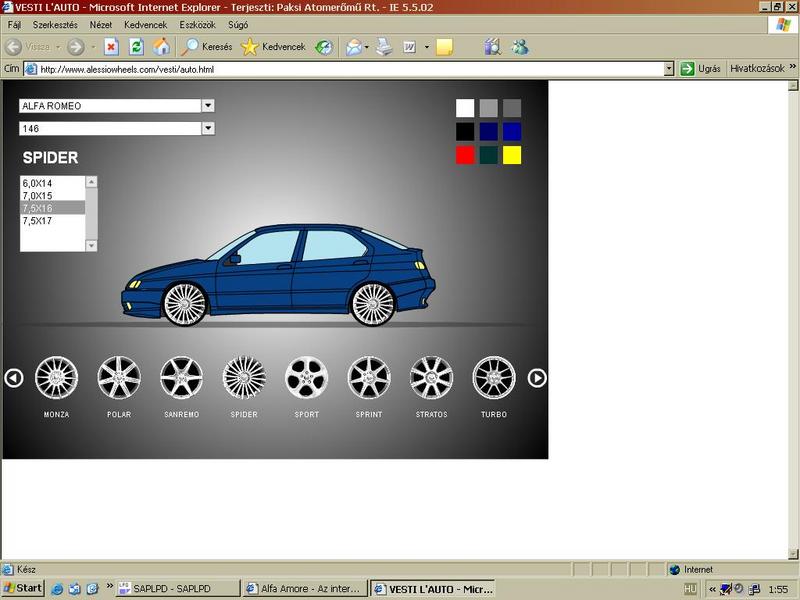Viewport: 800px width, 600px height.
Task: Paint the car red
Action: (x=465, y=155)
